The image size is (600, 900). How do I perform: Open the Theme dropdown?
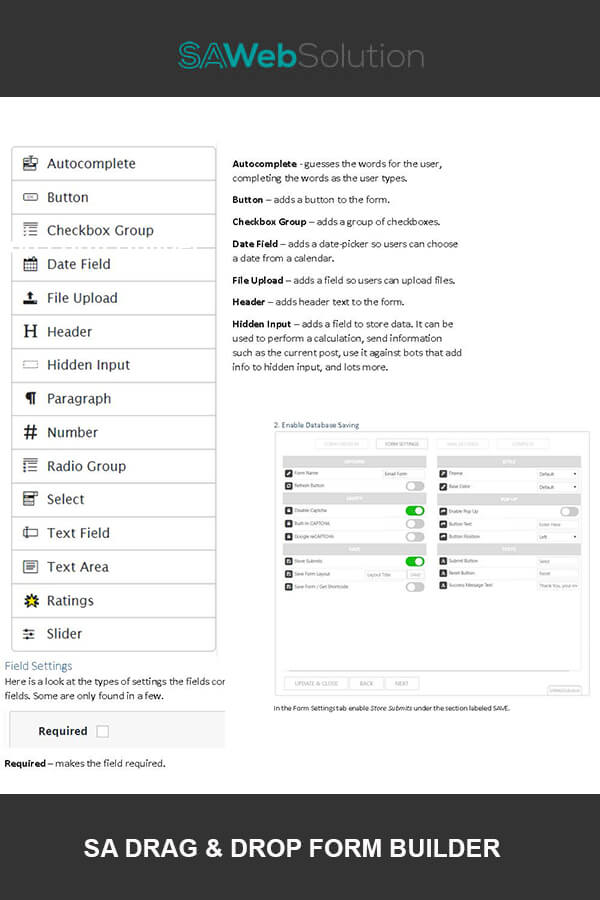tap(558, 474)
